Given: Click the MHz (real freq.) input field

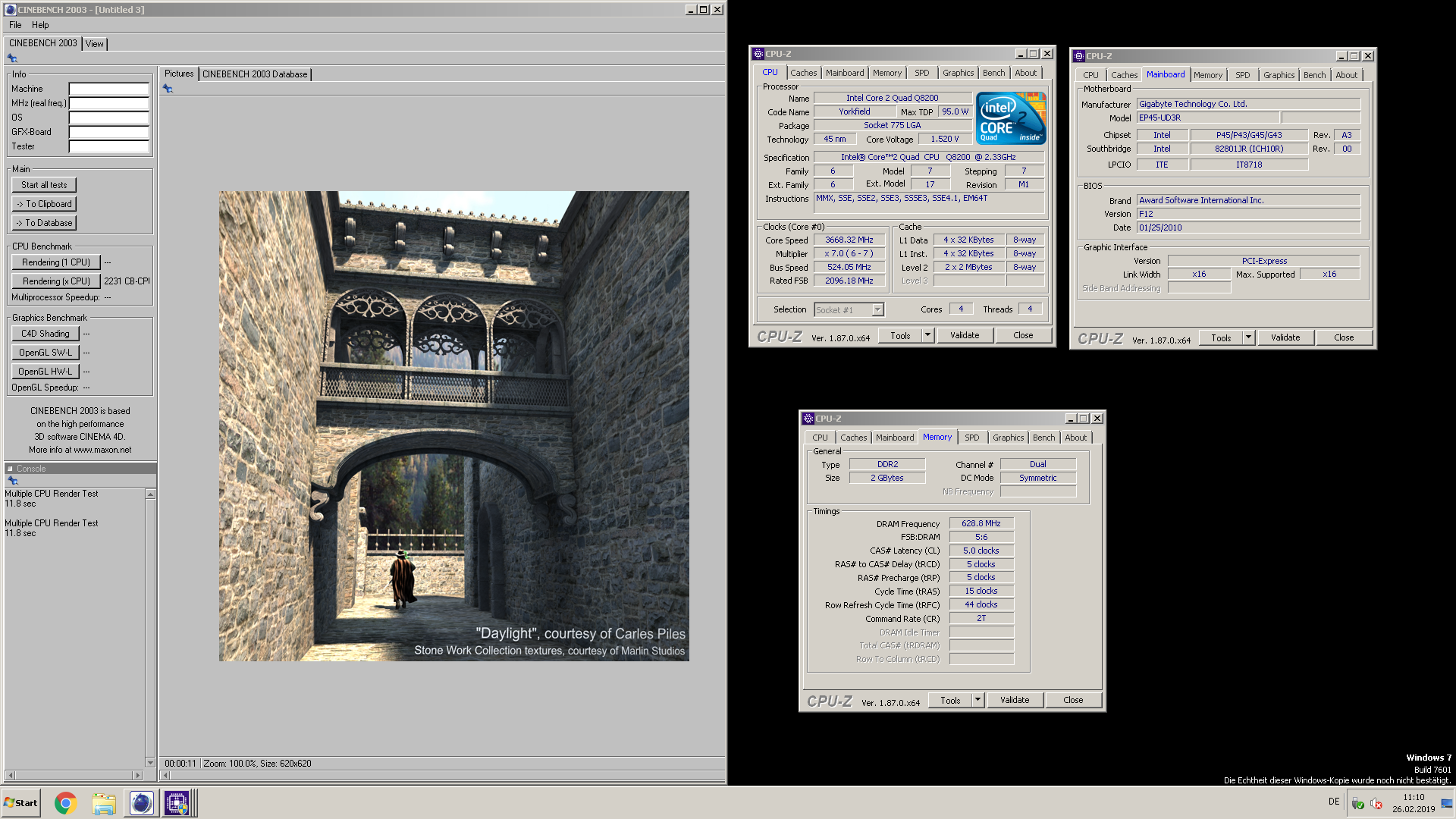Looking at the screenshot, I should click(x=109, y=103).
